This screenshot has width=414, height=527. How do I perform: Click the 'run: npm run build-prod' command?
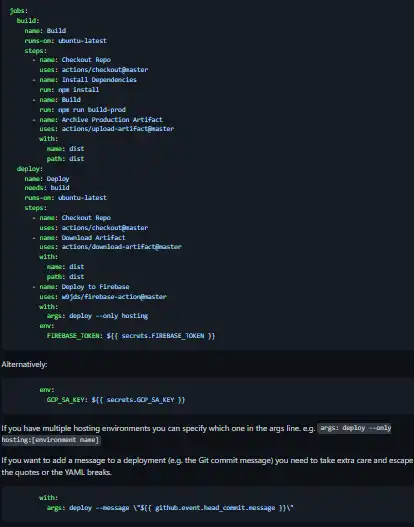tap(83, 110)
